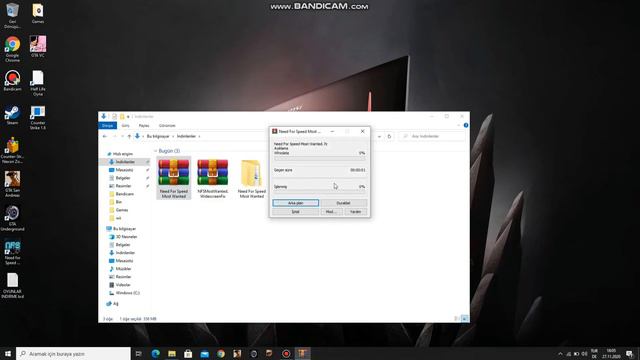Open the Bandicam desktop shortcut
Image resolution: width=640 pixels, height=360 pixels.
(13, 80)
